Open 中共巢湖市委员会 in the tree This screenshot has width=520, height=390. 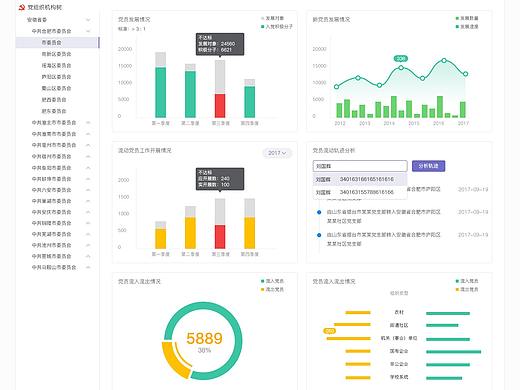tap(51, 201)
